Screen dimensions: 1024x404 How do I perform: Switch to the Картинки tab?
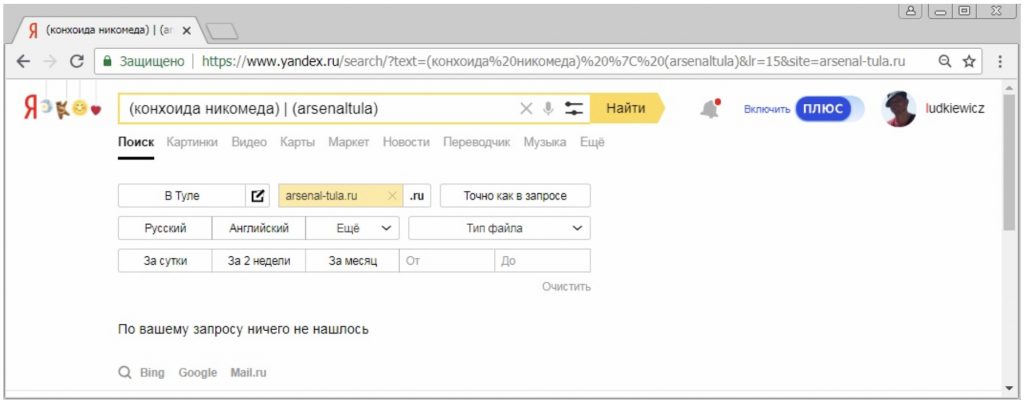[x=192, y=142]
